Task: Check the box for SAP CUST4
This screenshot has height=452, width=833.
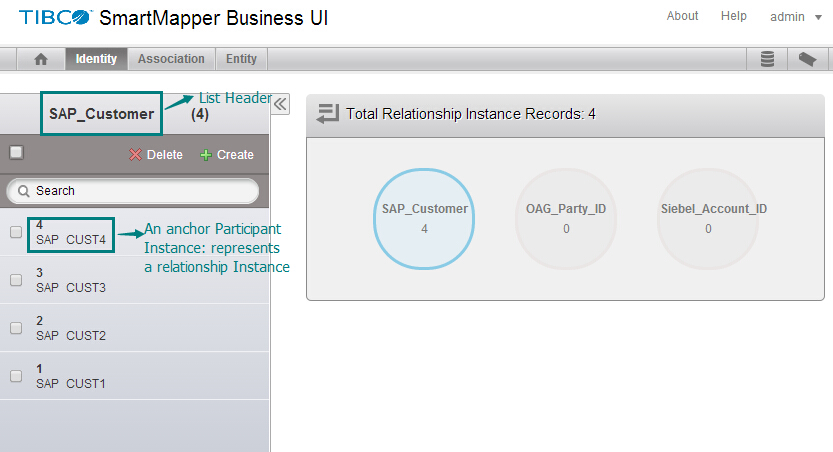Action: pyautogui.click(x=16, y=232)
